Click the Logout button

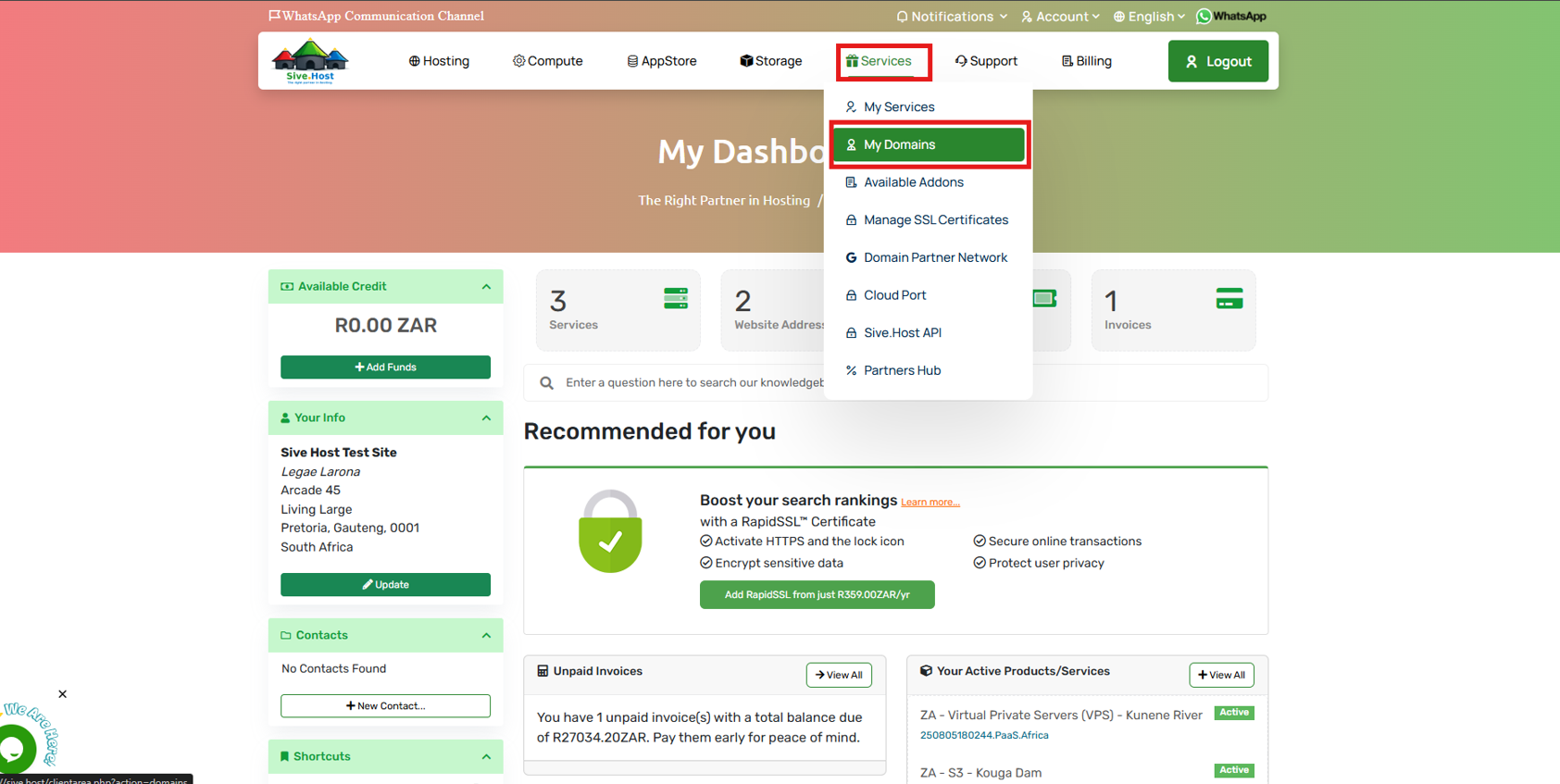1217,61
